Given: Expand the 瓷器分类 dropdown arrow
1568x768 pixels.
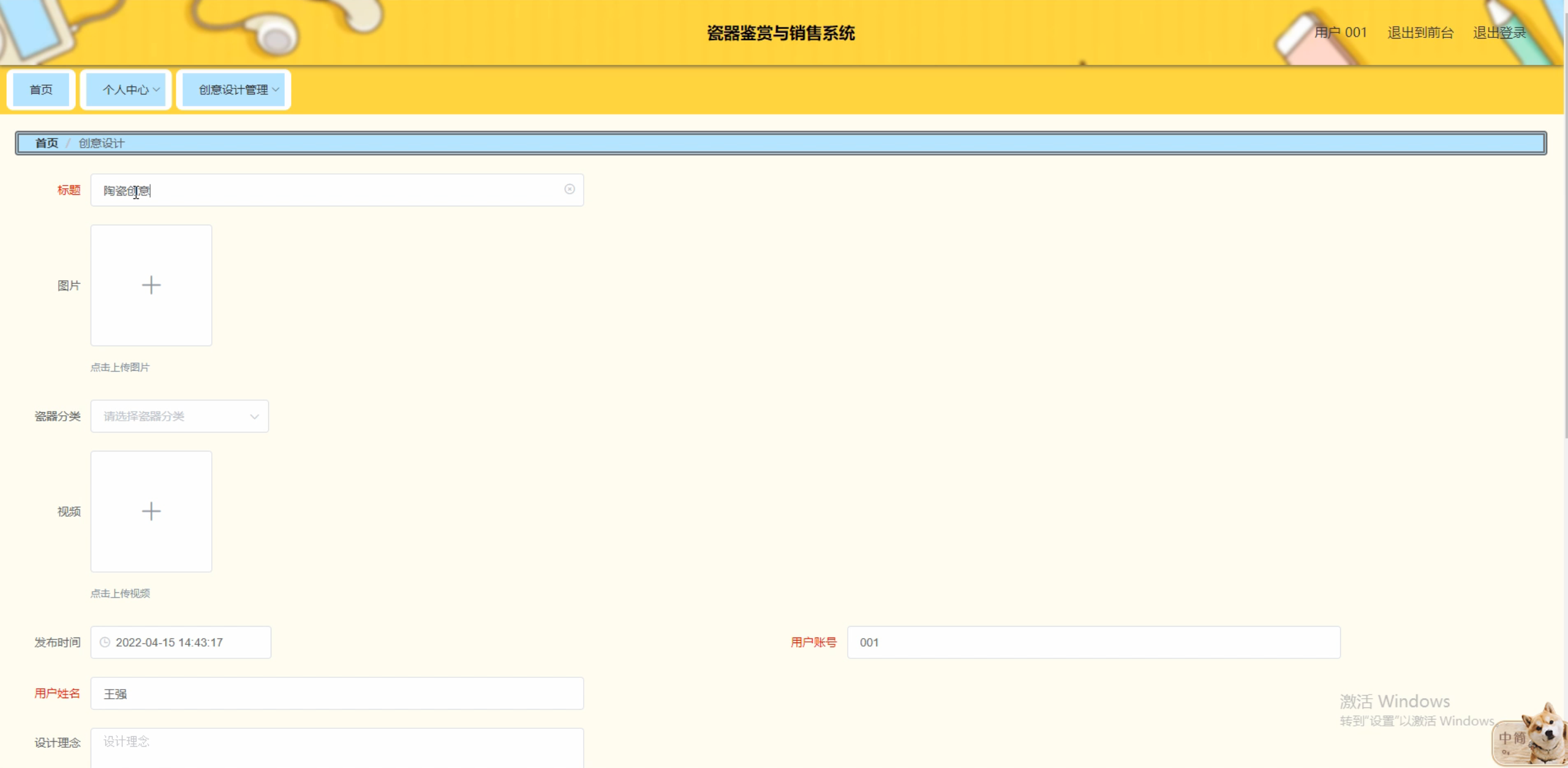Looking at the screenshot, I should 254,416.
